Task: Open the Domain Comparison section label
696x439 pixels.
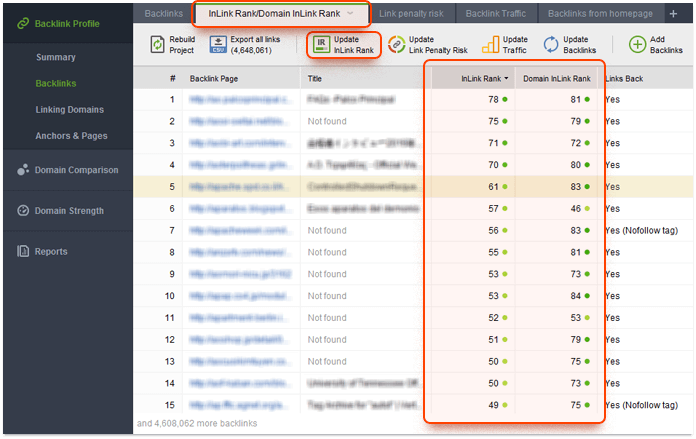Action: (x=77, y=170)
